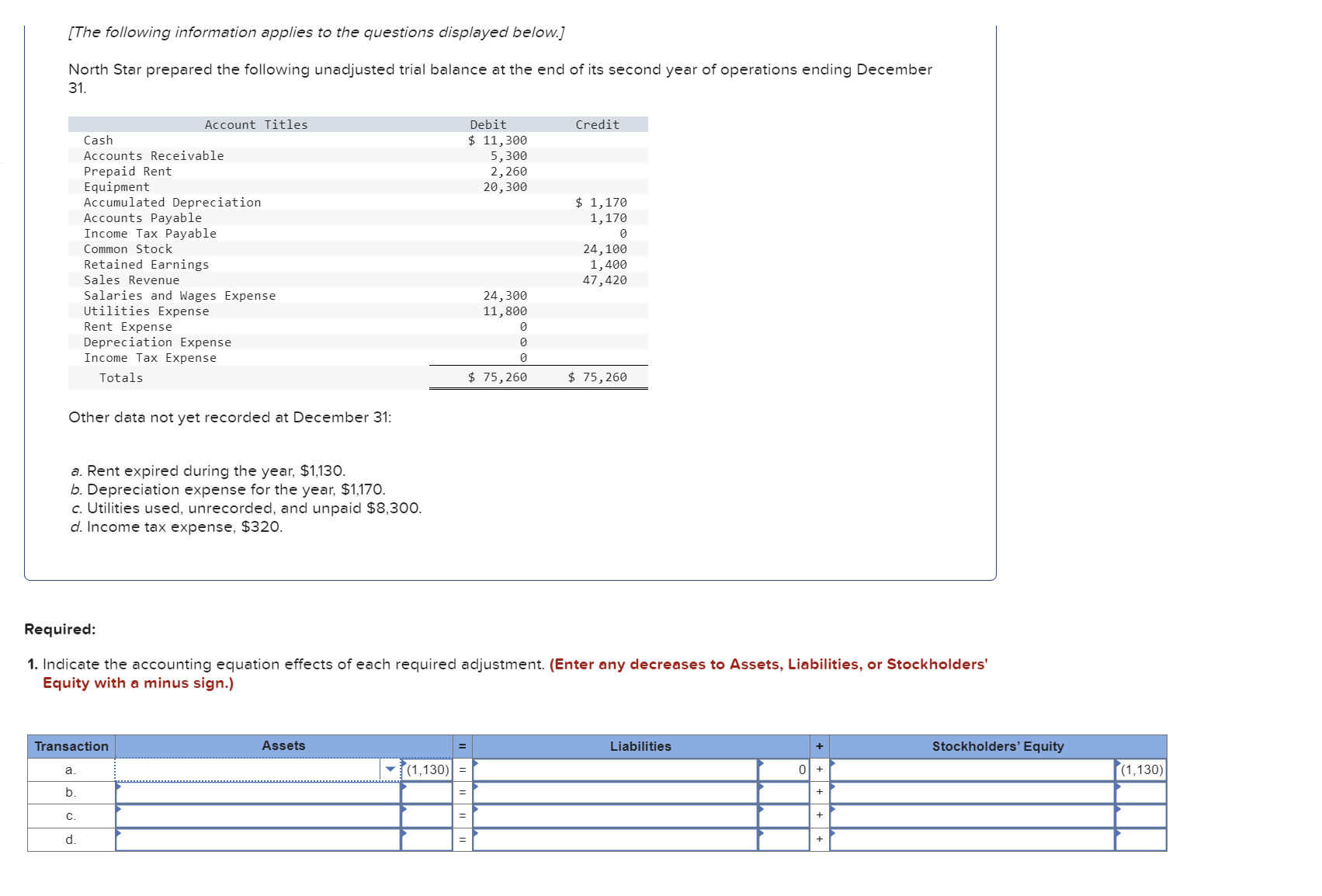Click item b. Depreciation expense for the year

[x=227, y=490]
